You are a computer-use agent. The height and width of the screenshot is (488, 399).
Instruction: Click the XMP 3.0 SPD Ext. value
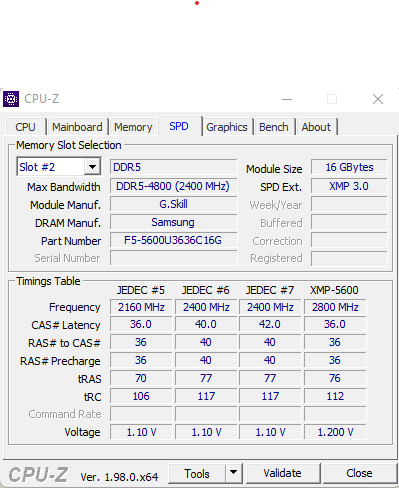pos(349,186)
